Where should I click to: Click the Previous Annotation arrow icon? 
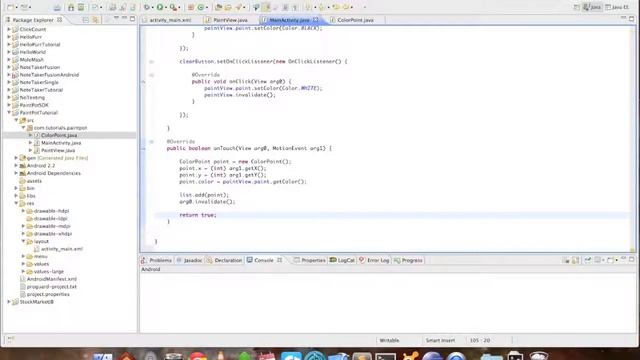(x=322, y=7)
